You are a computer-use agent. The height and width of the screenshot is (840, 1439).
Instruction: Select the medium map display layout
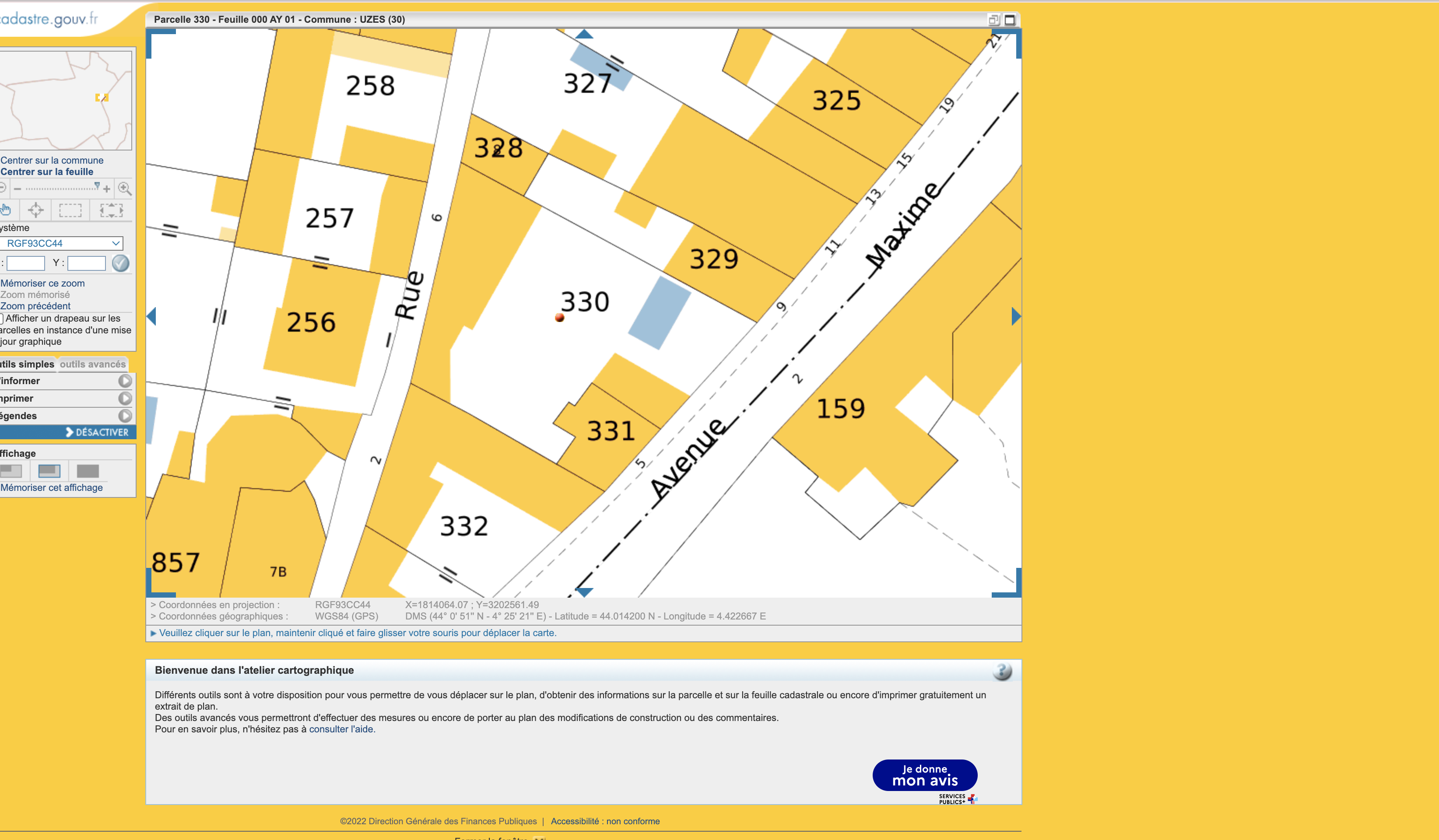click(49, 471)
